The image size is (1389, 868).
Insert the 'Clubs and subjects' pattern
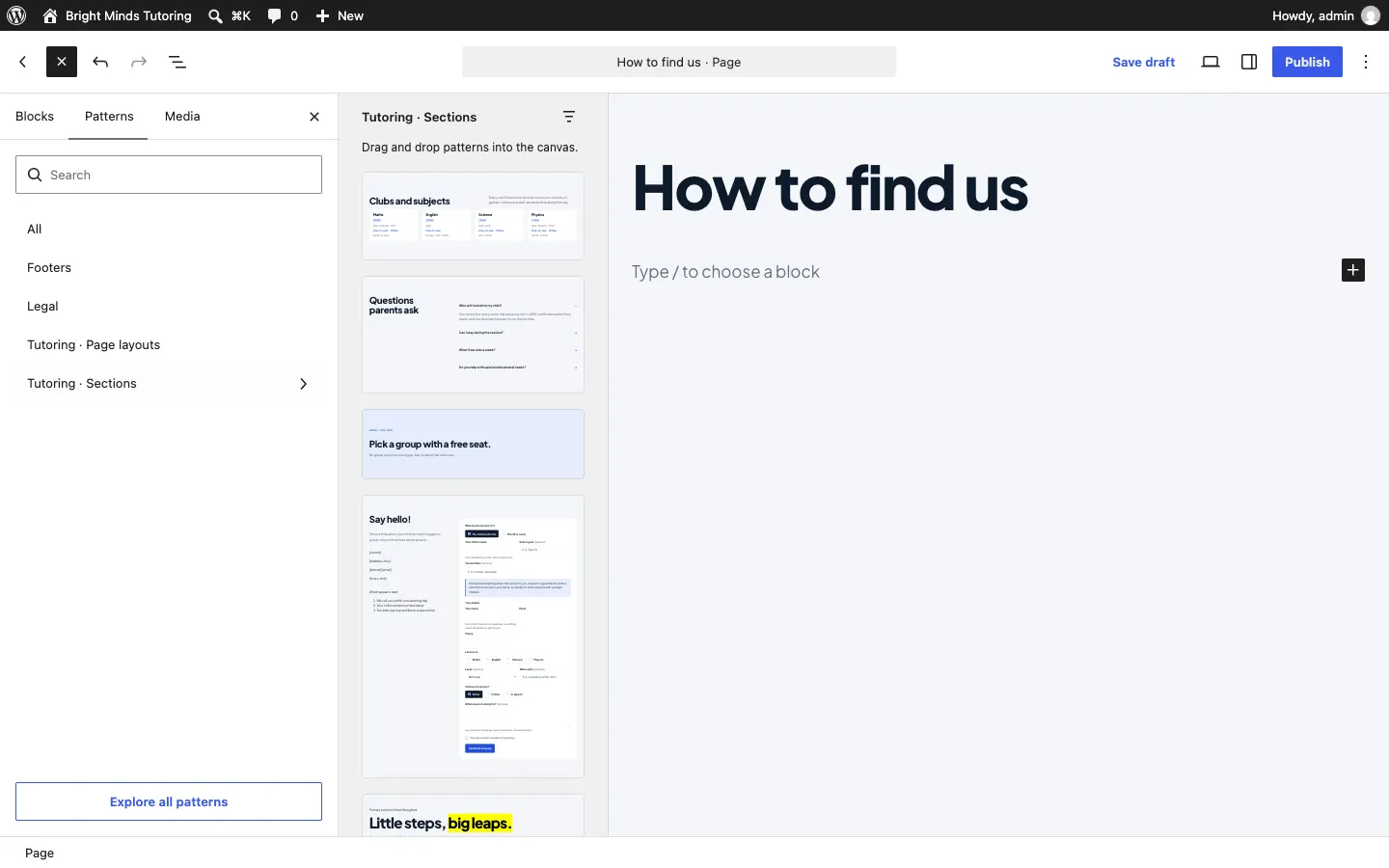coord(473,216)
